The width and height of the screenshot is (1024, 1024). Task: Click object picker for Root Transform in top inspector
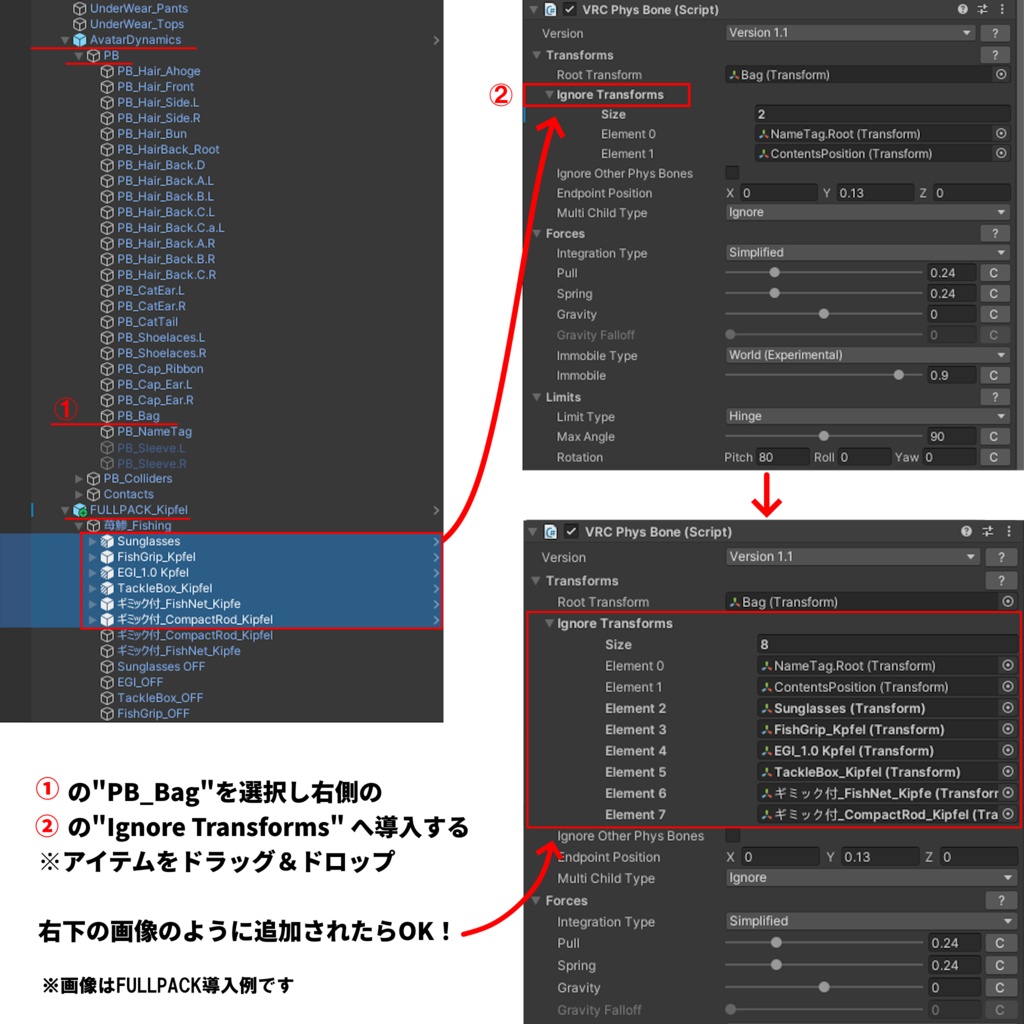tap(1001, 74)
